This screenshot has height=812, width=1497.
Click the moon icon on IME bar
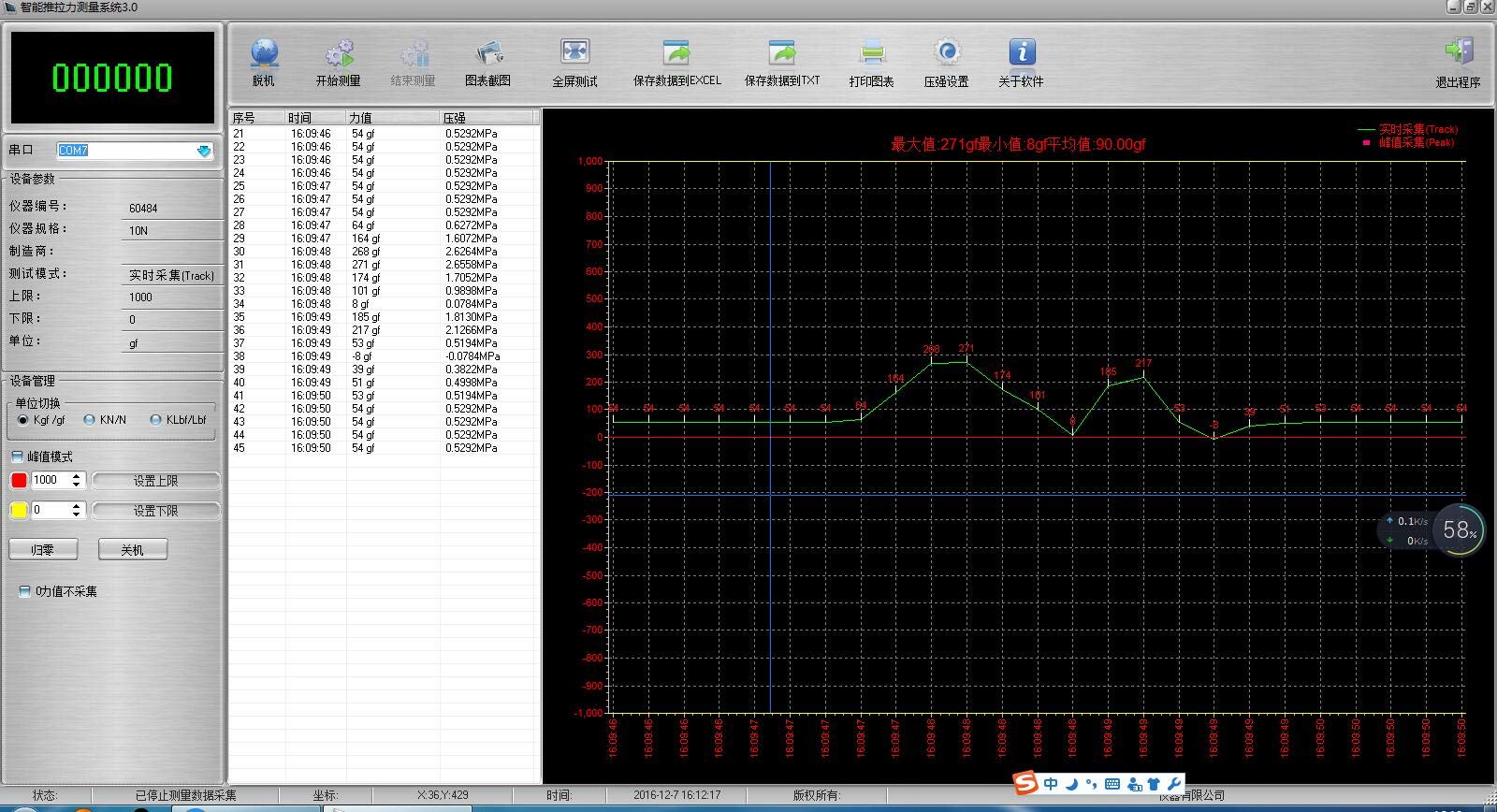click(x=1073, y=784)
